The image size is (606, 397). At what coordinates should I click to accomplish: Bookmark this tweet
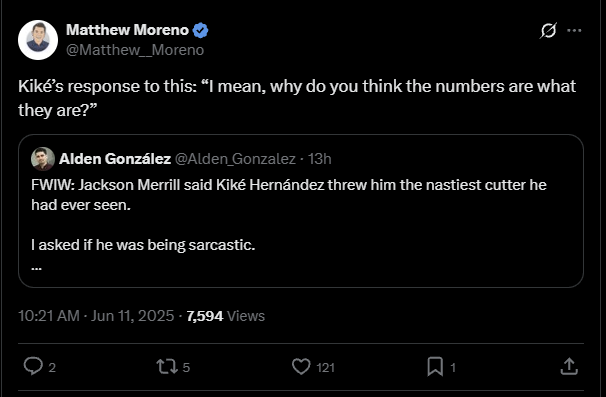[x=435, y=366]
